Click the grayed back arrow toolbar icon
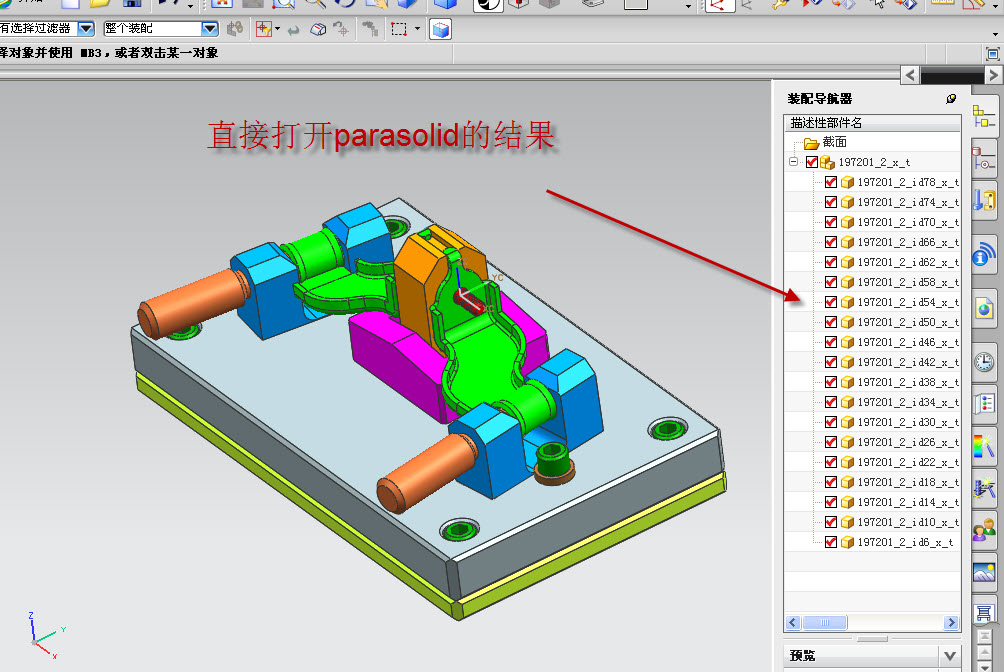The image size is (1004, 672). 293,29
